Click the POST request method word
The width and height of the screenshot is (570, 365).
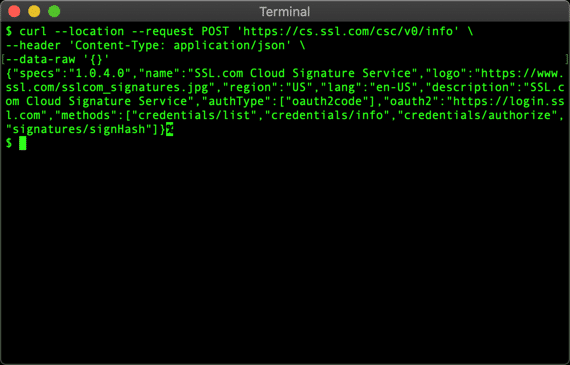click(215, 31)
